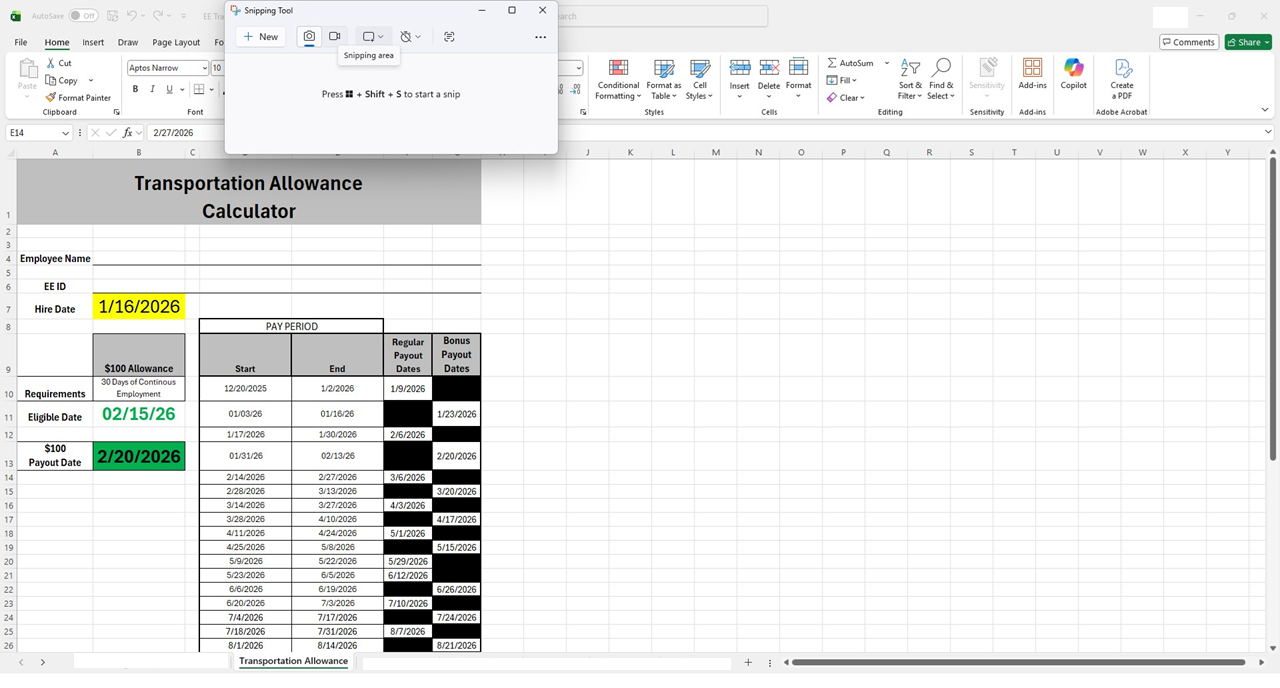
Task: Launch Copilot from the ribbon
Action: [1074, 74]
